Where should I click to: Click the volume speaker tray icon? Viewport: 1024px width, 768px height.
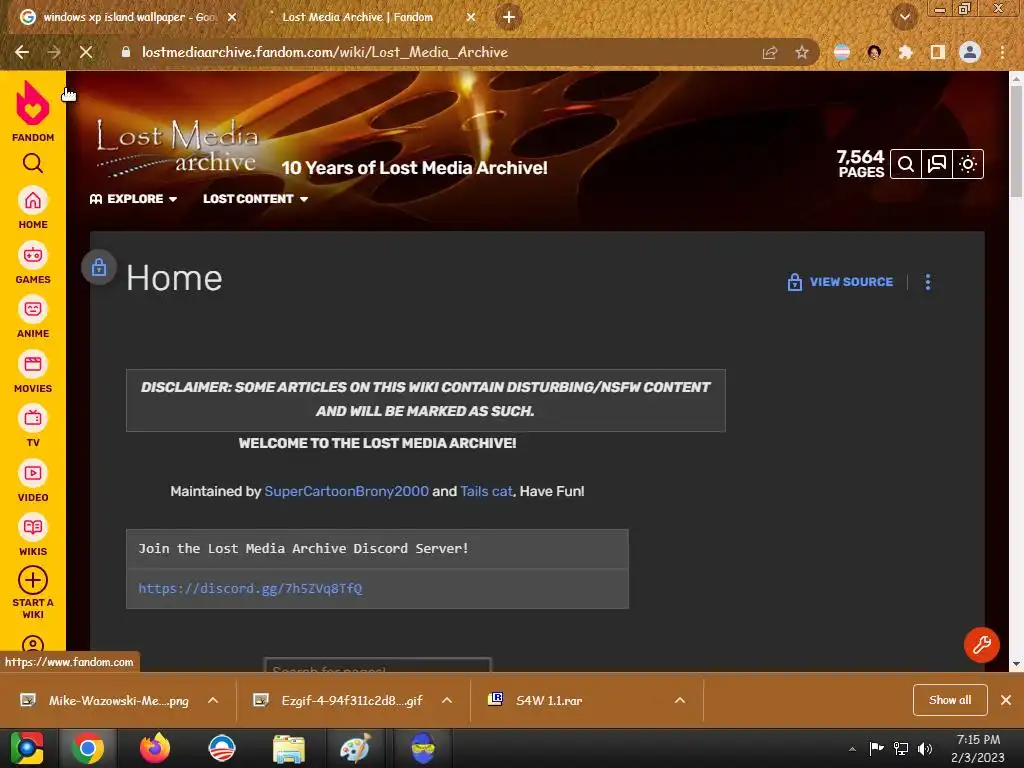pos(925,749)
